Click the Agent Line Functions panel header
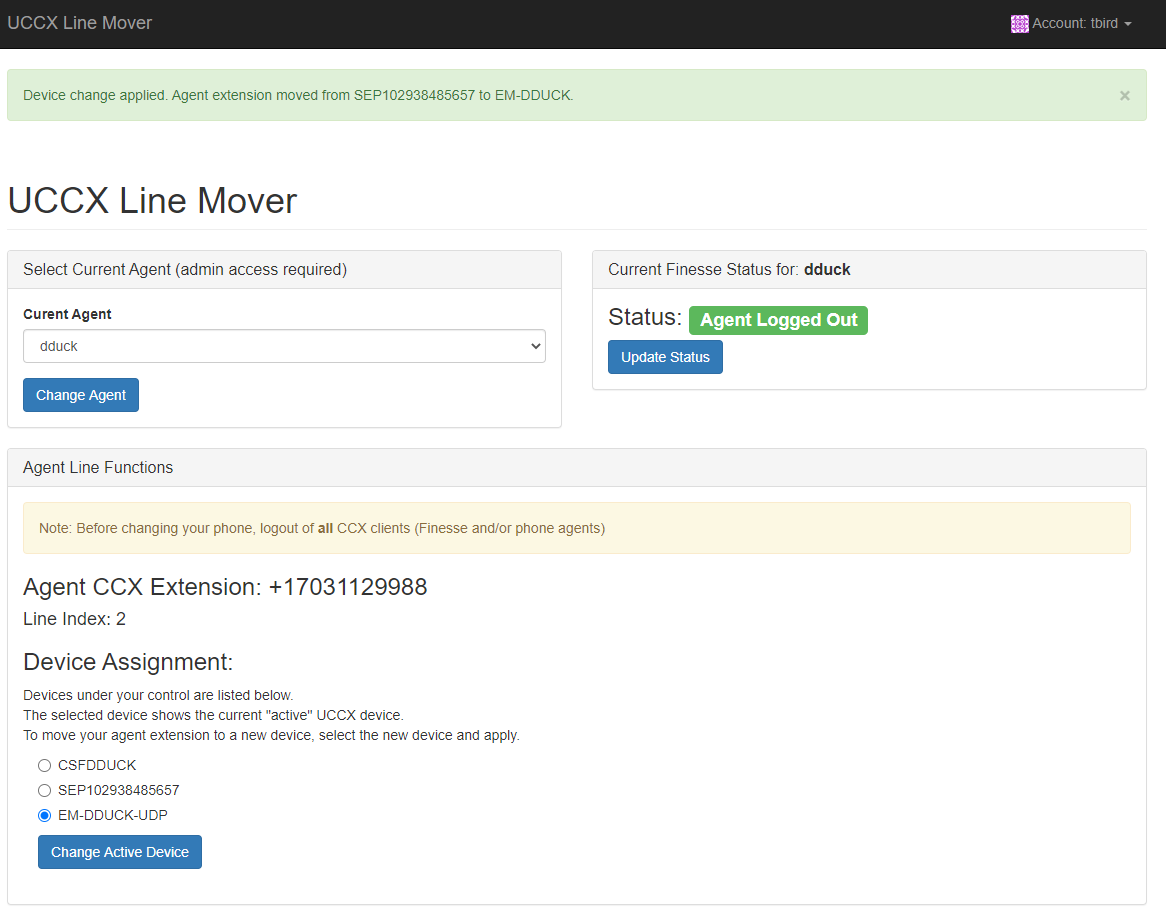The height and width of the screenshot is (917, 1166). tap(577, 468)
